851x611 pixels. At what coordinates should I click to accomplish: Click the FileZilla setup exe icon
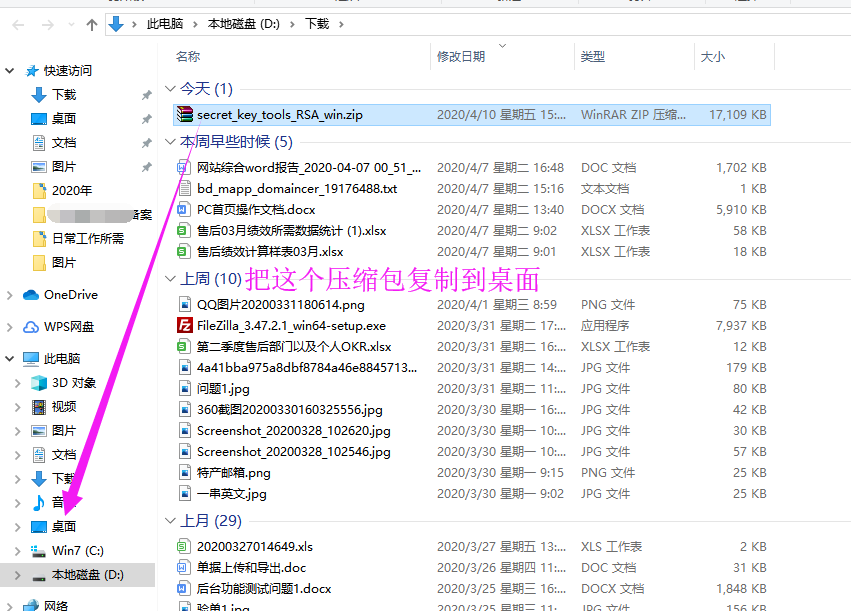coord(184,326)
